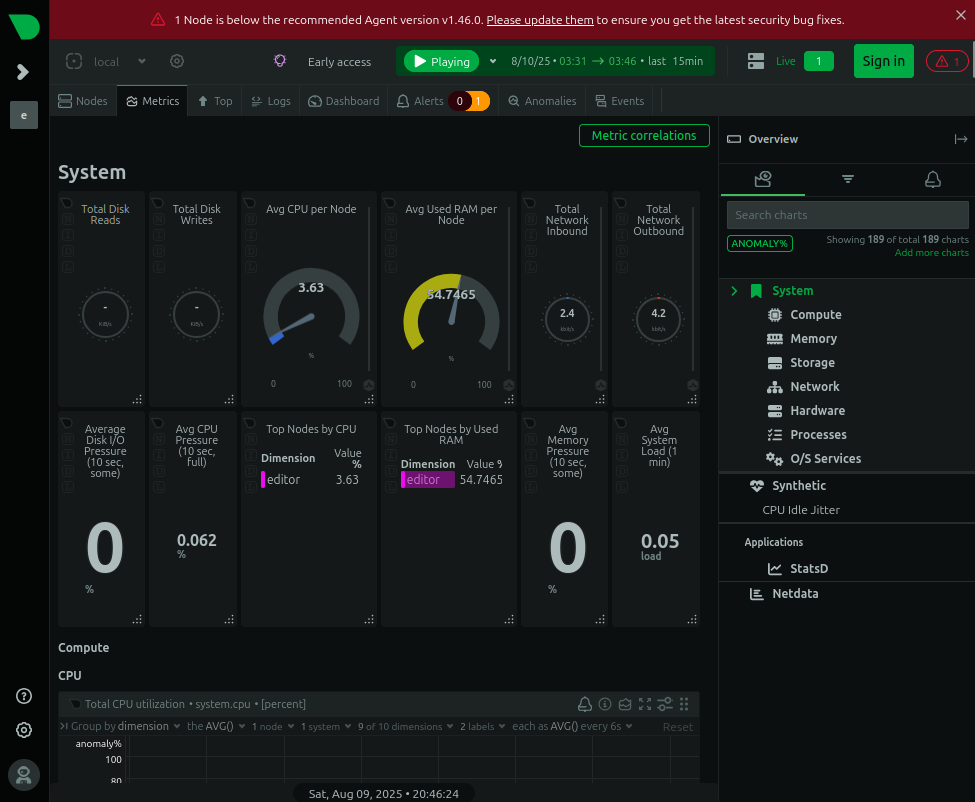Show CPU chart information icon
The image size is (975, 802).
[x=605, y=704]
